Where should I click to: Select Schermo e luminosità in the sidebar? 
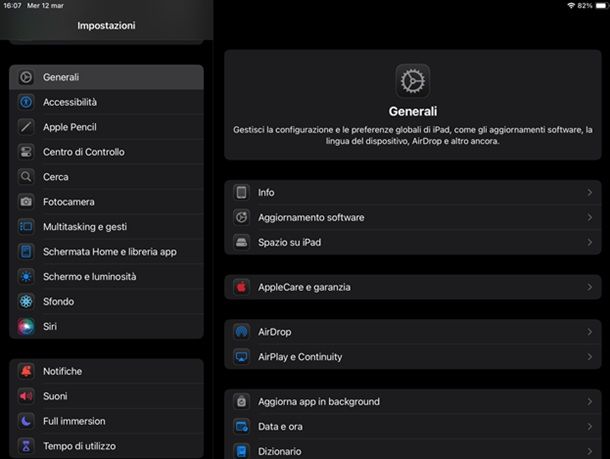tap(90, 277)
